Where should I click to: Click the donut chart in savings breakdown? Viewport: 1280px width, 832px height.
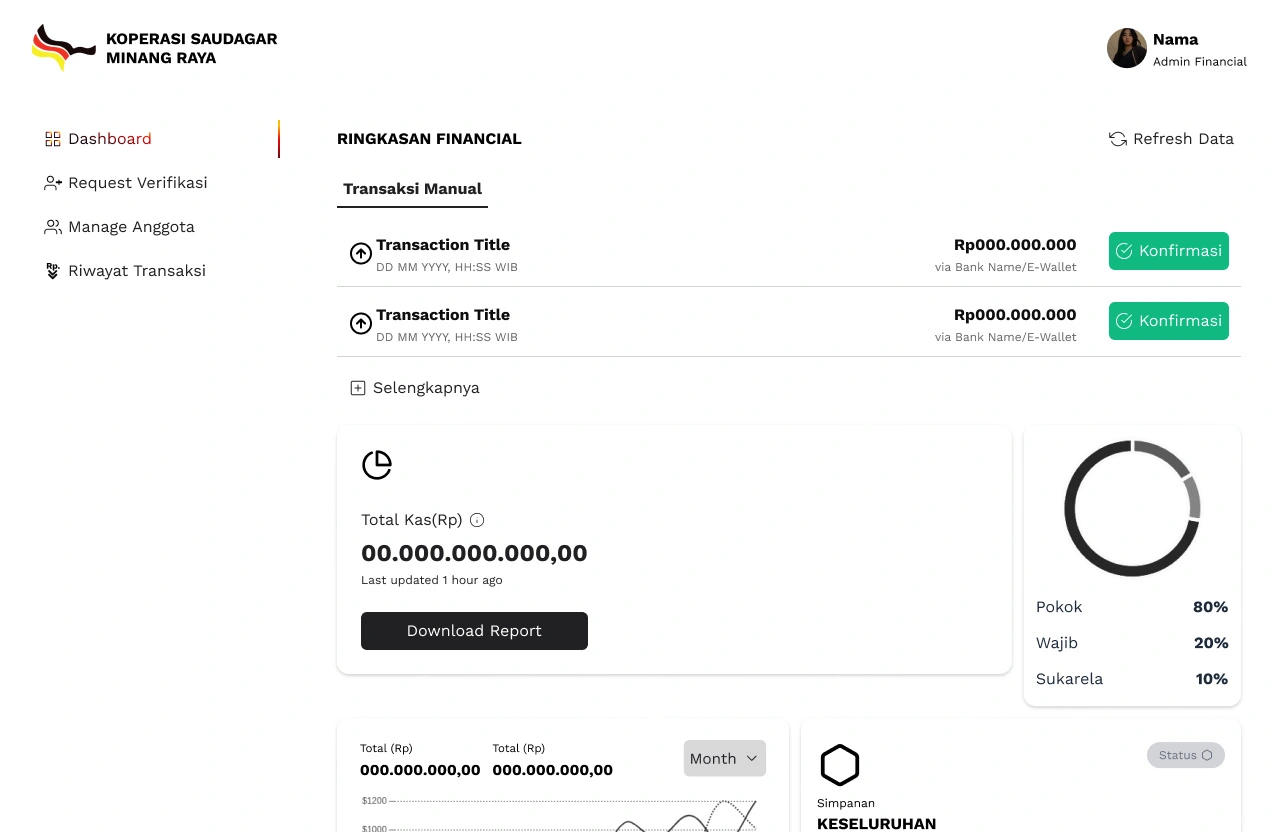[1132, 508]
